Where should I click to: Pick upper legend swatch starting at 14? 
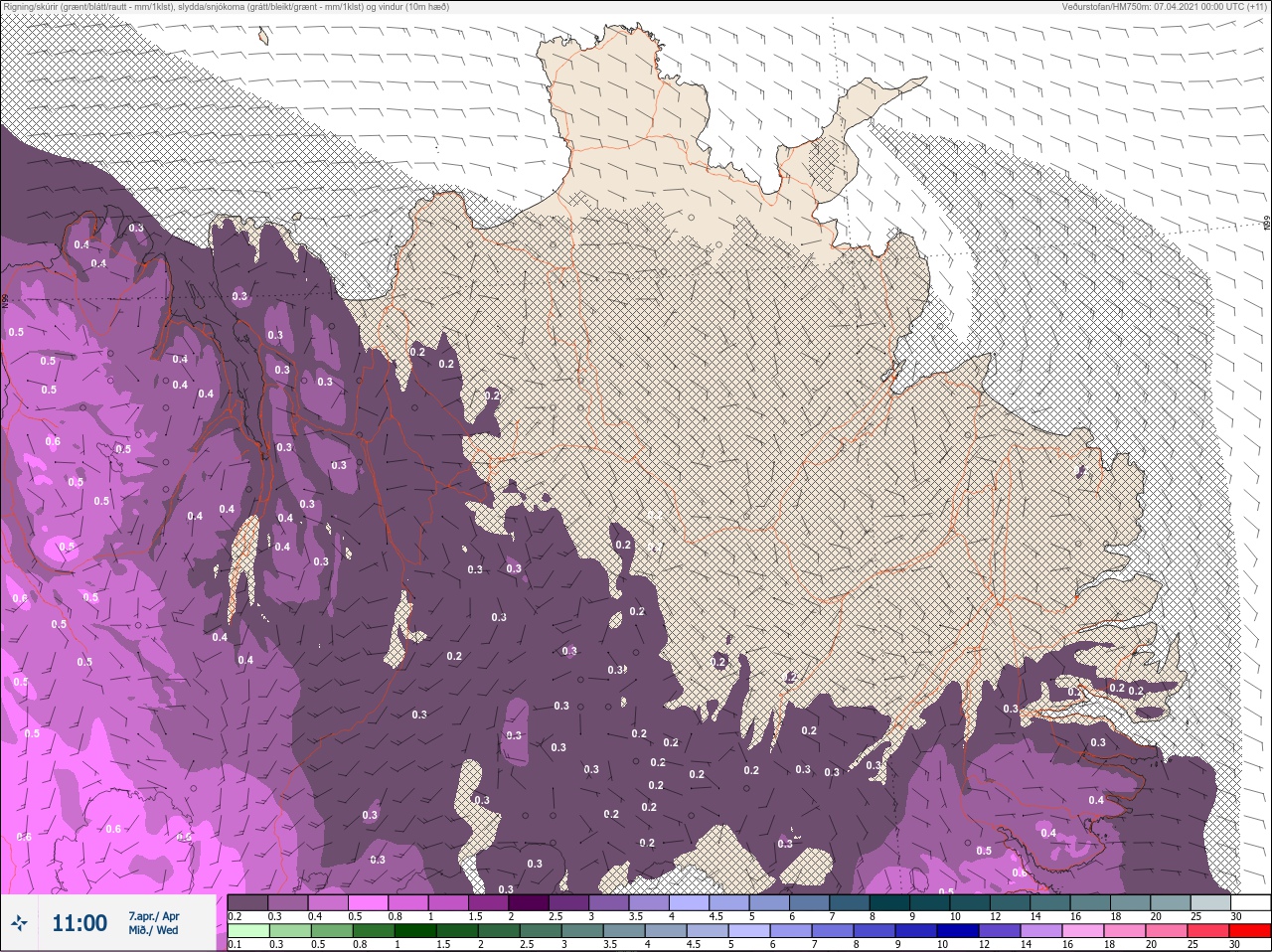point(1050,902)
